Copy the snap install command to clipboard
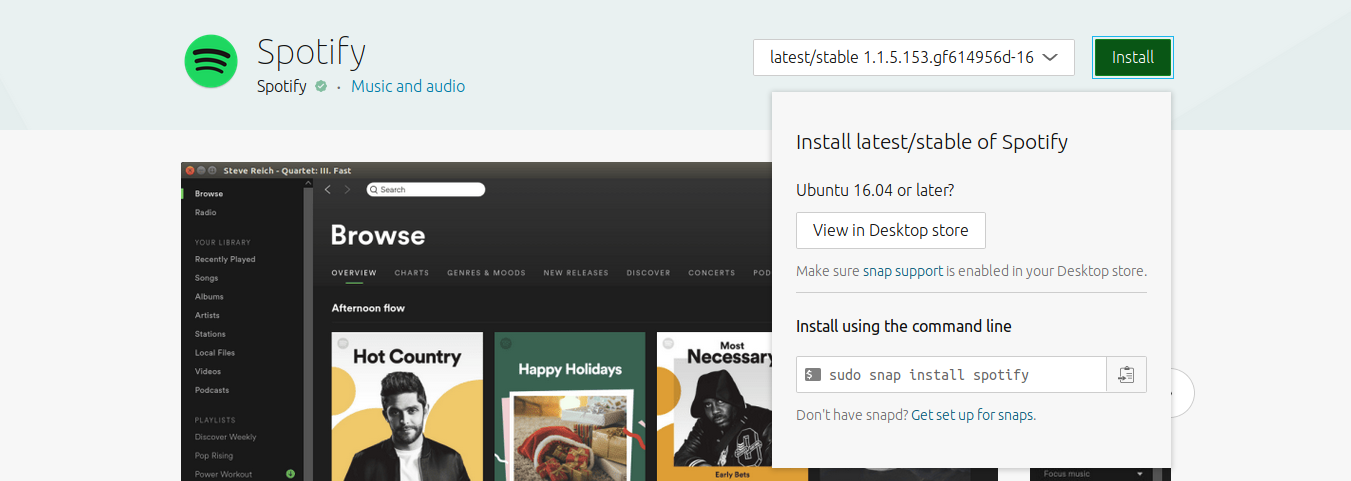 1126,375
